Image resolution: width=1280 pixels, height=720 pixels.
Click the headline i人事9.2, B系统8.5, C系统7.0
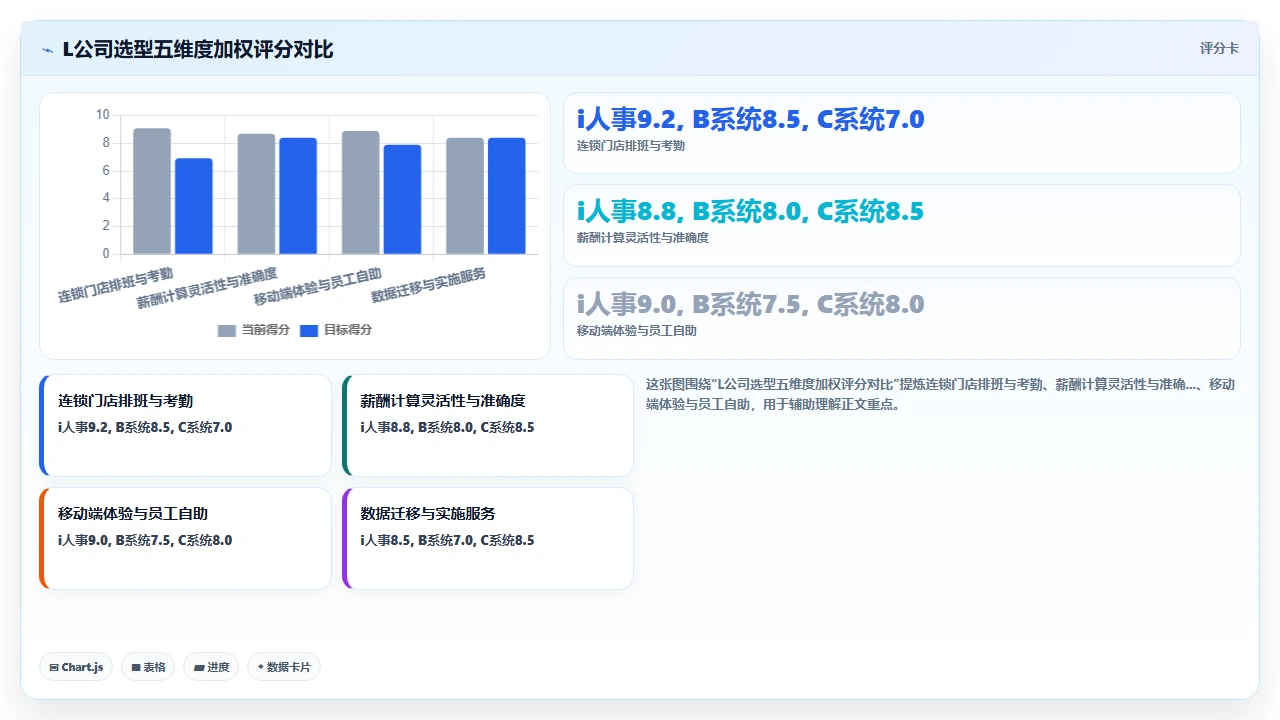click(750, 119)
